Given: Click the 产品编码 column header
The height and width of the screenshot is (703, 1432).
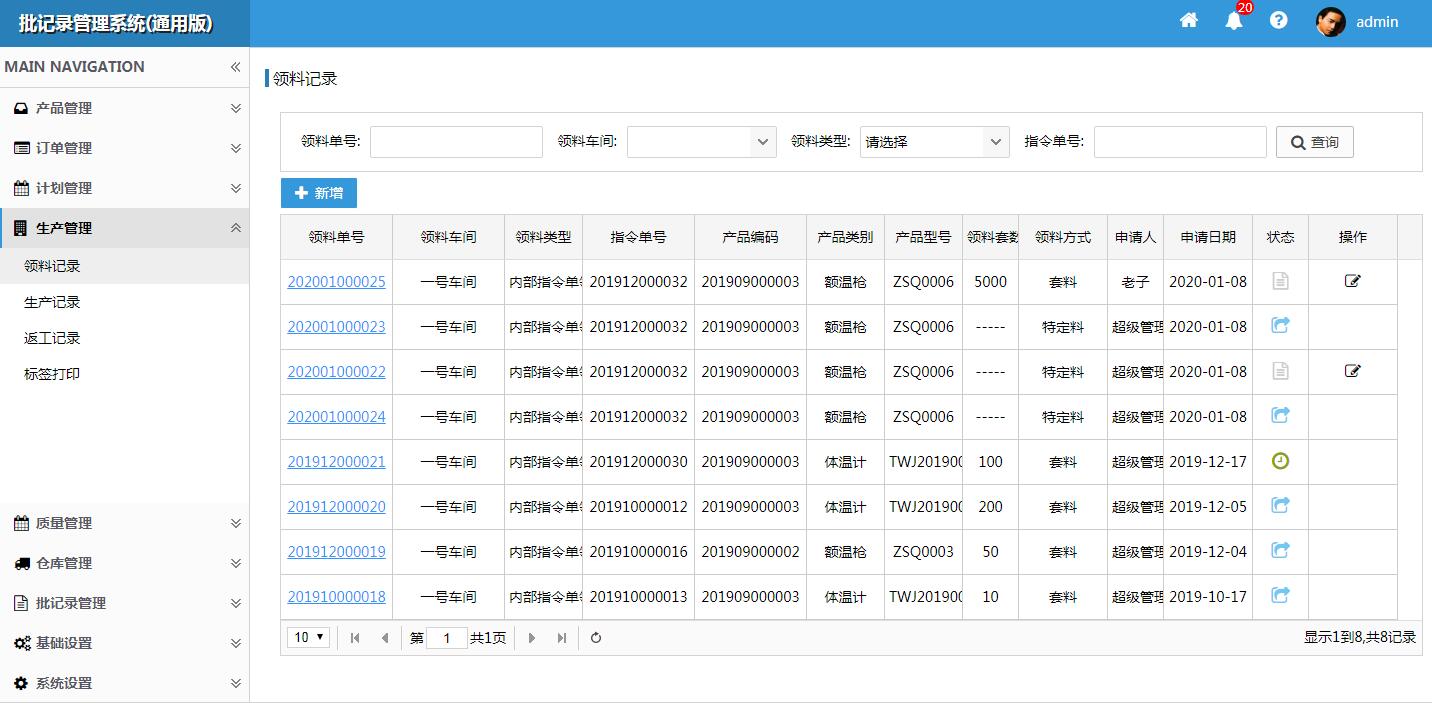Looking at the screenshot, I should (x=750, y=237).
